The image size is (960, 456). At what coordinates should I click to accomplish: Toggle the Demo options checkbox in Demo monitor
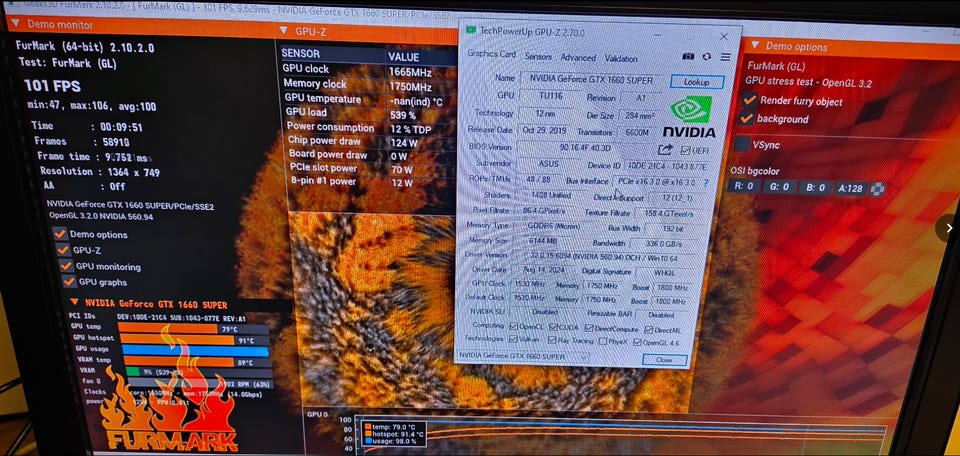59,234
